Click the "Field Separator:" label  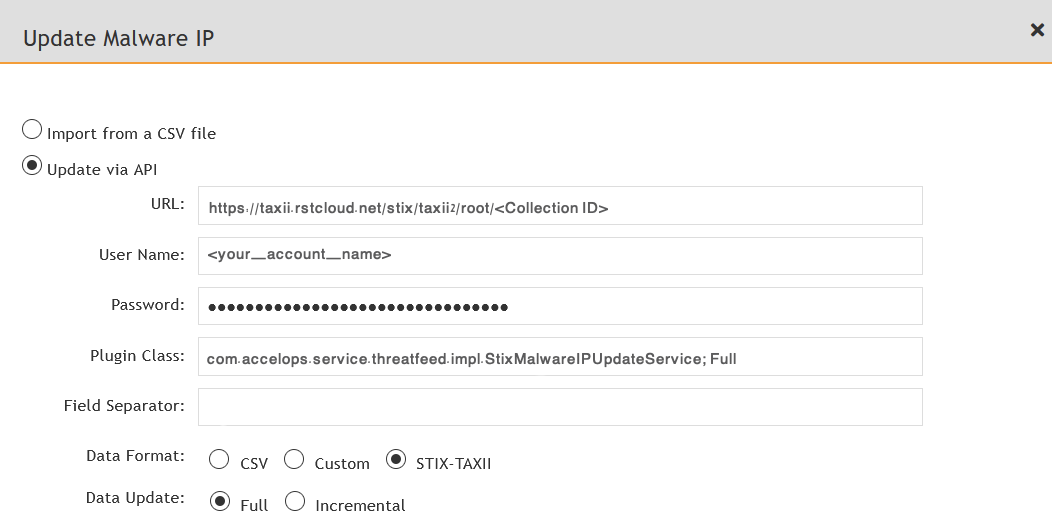[124, 406]
